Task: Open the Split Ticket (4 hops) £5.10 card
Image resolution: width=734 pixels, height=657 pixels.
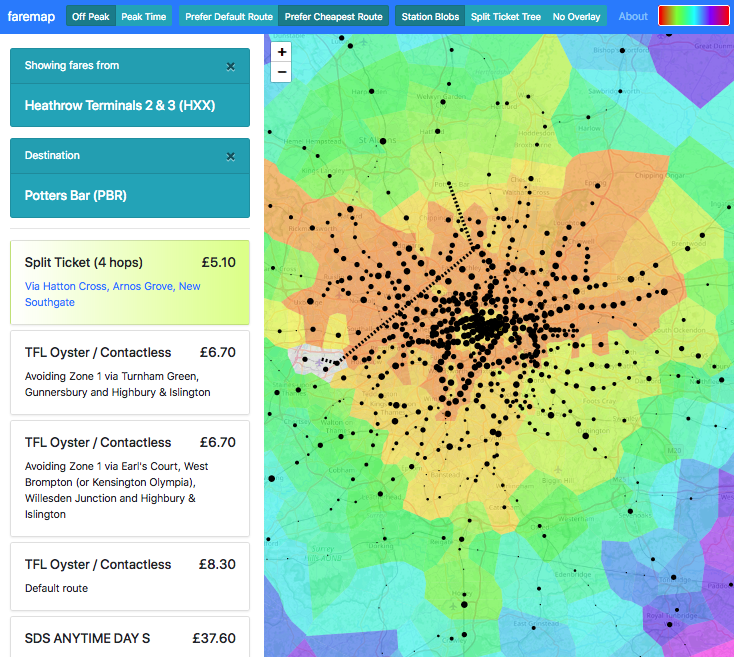Action: tap(130, 282)
